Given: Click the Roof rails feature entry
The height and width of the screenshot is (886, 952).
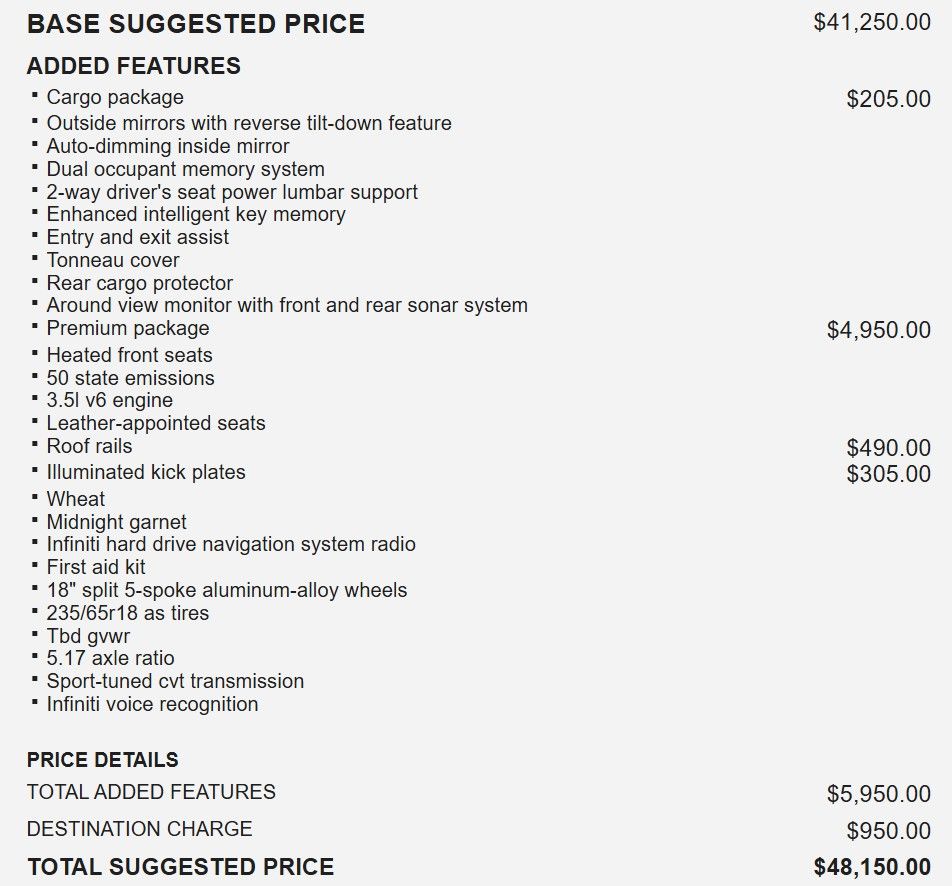Looking at the screenshot, I should pyautogui.click(x=89, y=446).
